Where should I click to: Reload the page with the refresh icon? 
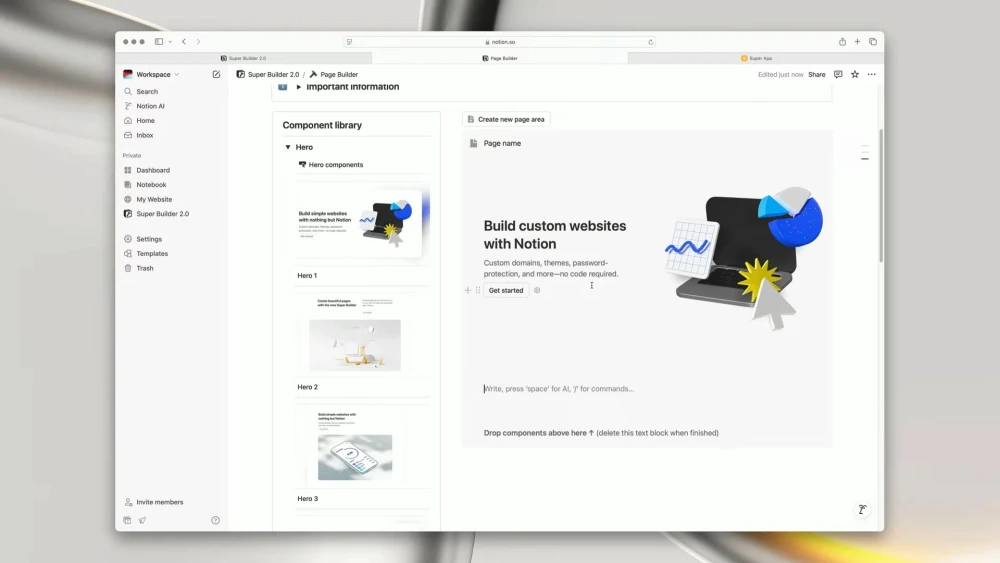651,42
